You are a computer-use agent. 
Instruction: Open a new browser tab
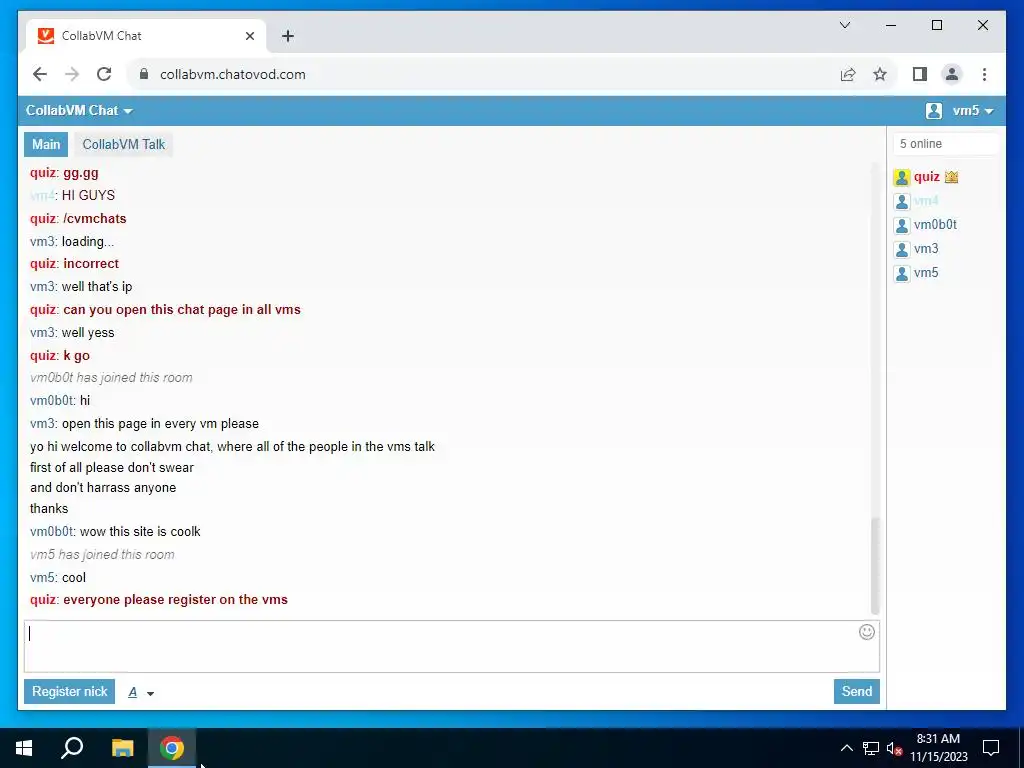(288, 36)
